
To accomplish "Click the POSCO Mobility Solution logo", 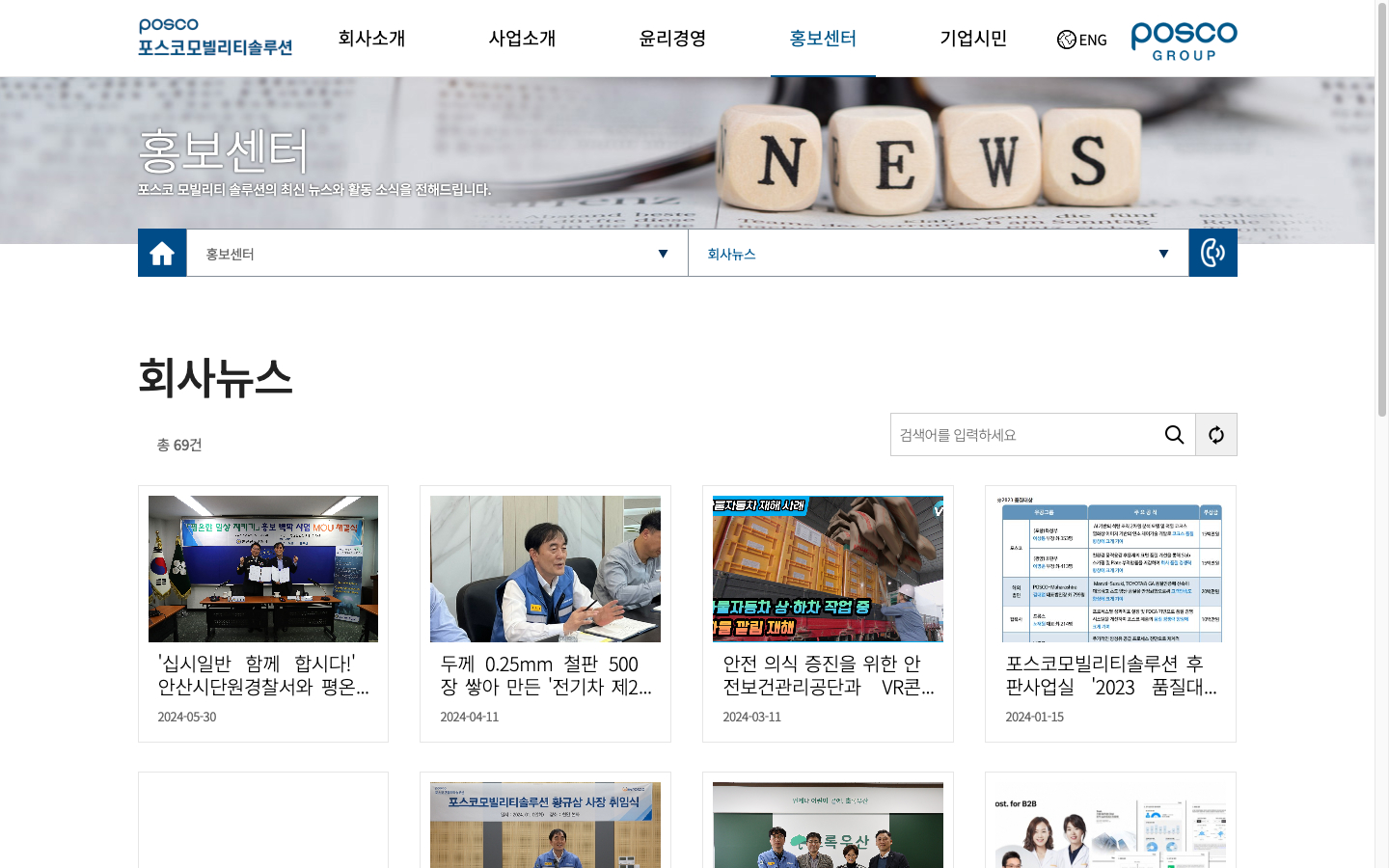I will click(215, 38).
